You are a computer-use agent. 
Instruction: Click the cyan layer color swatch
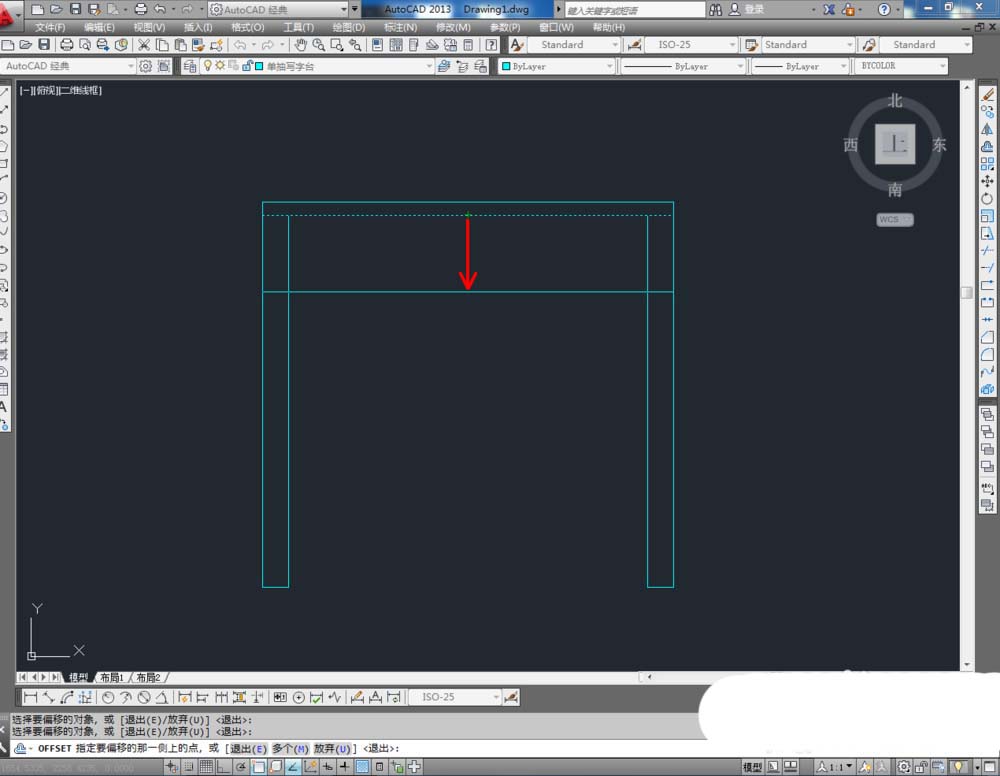pyautogui.click(x=259, y=66)
